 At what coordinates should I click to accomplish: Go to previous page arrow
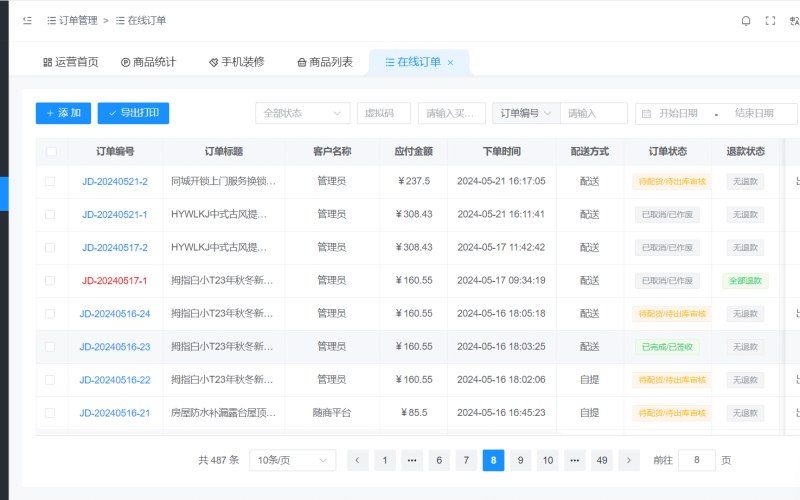click(x=358, y=460)
